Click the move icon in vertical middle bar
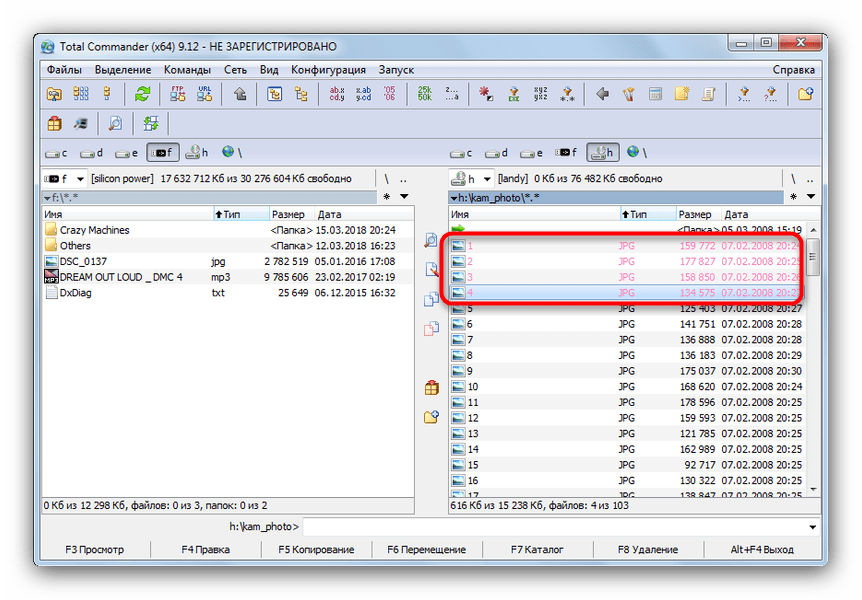 coord(432,329)
